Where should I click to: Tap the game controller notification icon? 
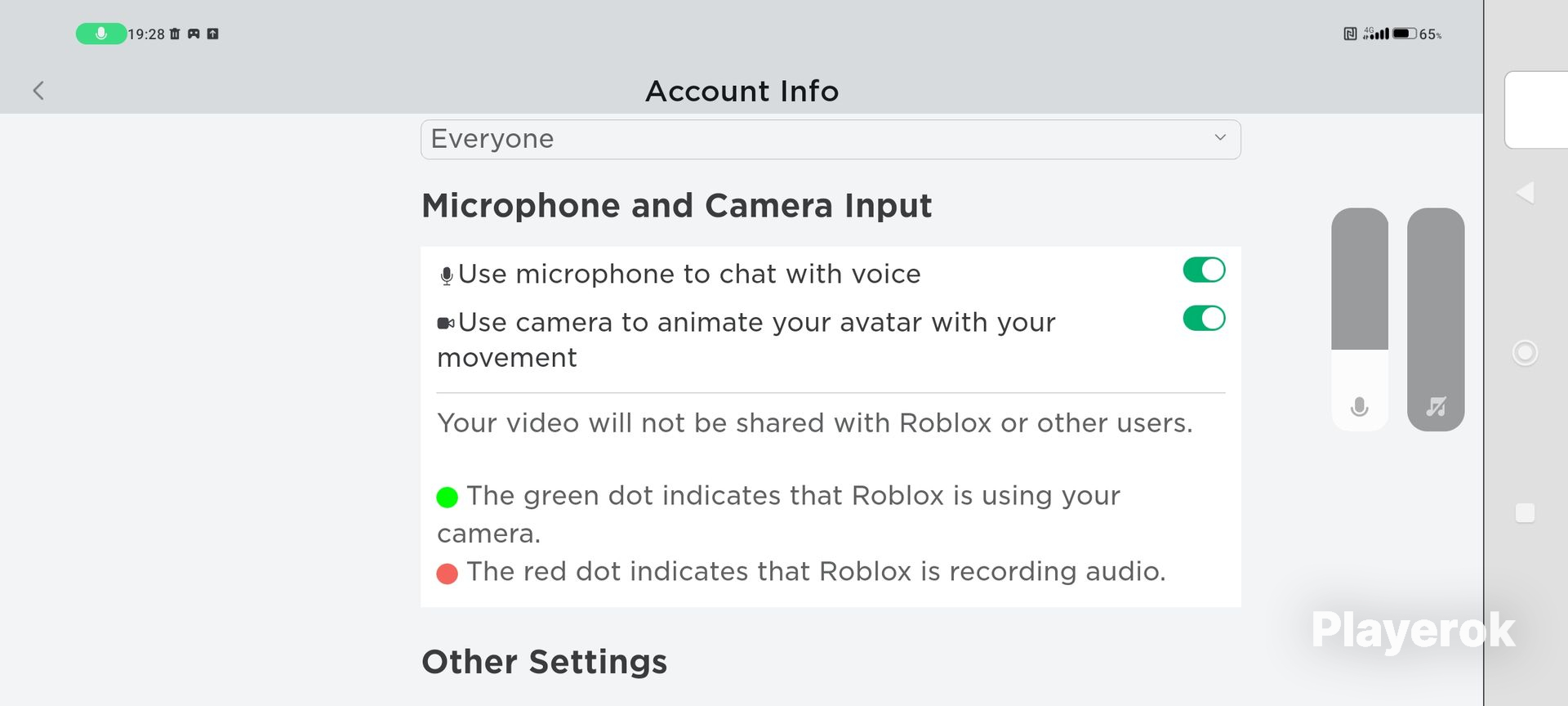[194, 34]
